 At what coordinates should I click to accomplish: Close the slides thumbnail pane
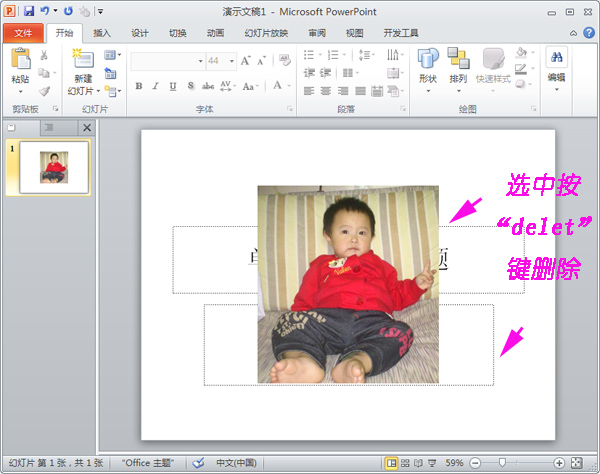tap(87, 127)
